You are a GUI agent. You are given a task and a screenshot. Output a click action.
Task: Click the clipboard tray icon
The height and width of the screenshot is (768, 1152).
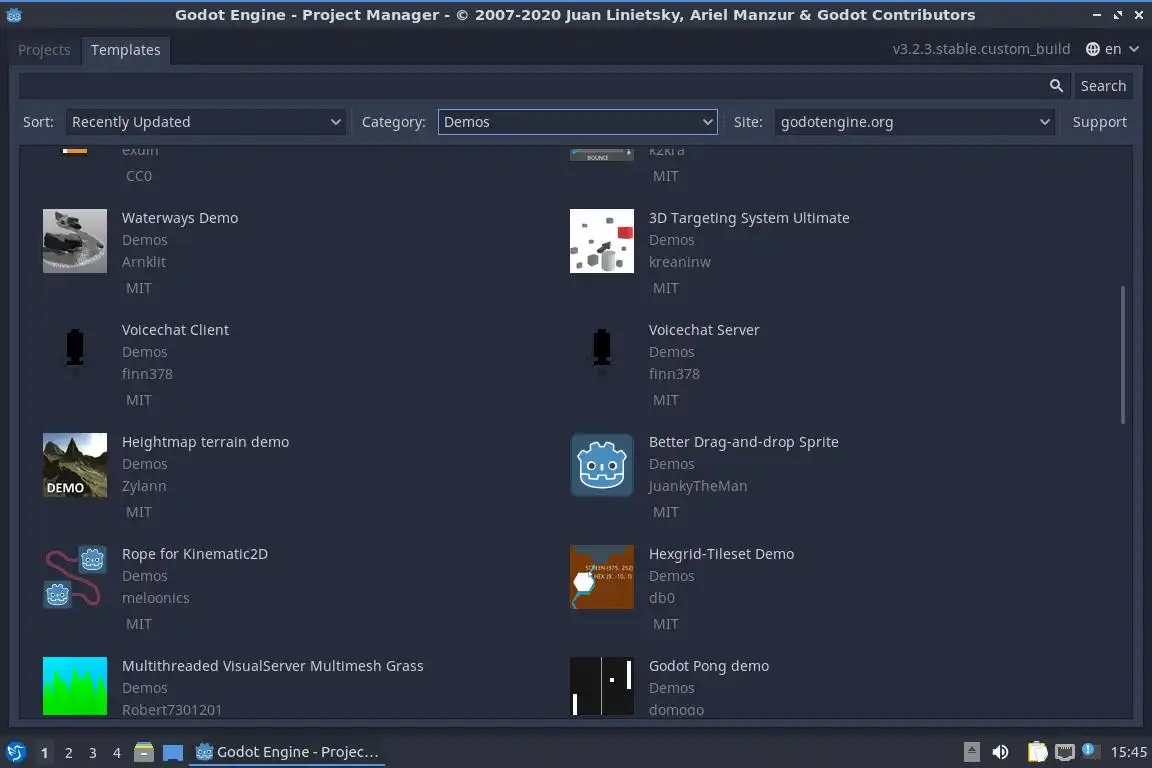(1037, 752)
